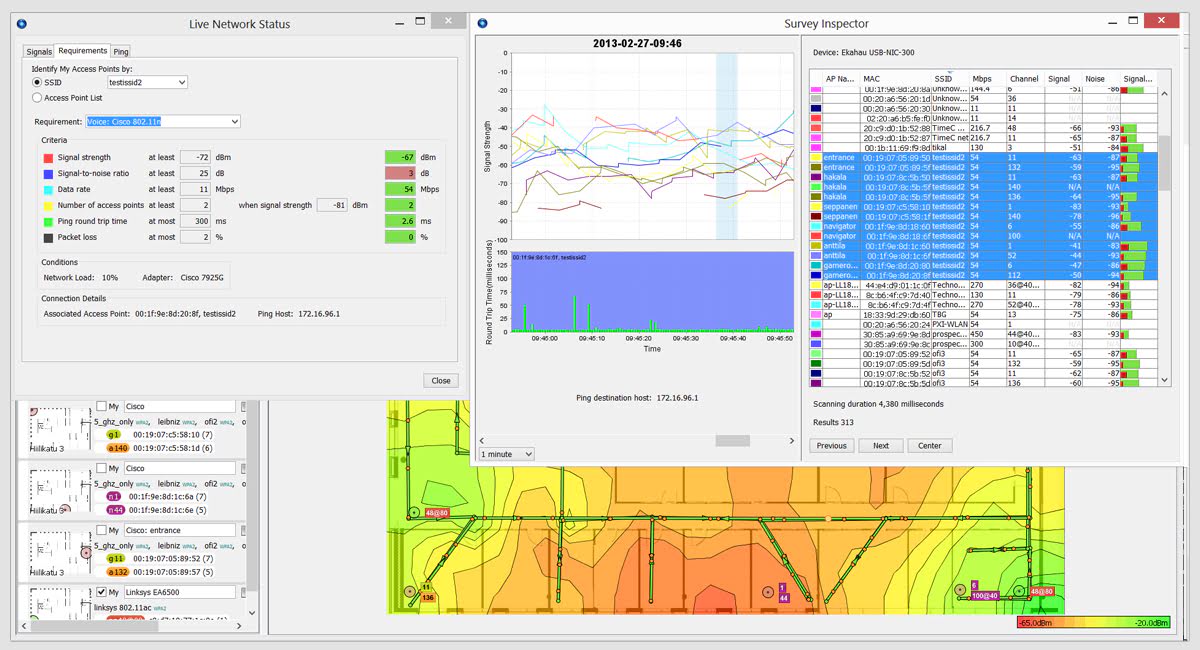Screen dimensions: 1200x650
Task: Sort table by MAC column header
Action: pyautogui.click(x=894, y=78)
